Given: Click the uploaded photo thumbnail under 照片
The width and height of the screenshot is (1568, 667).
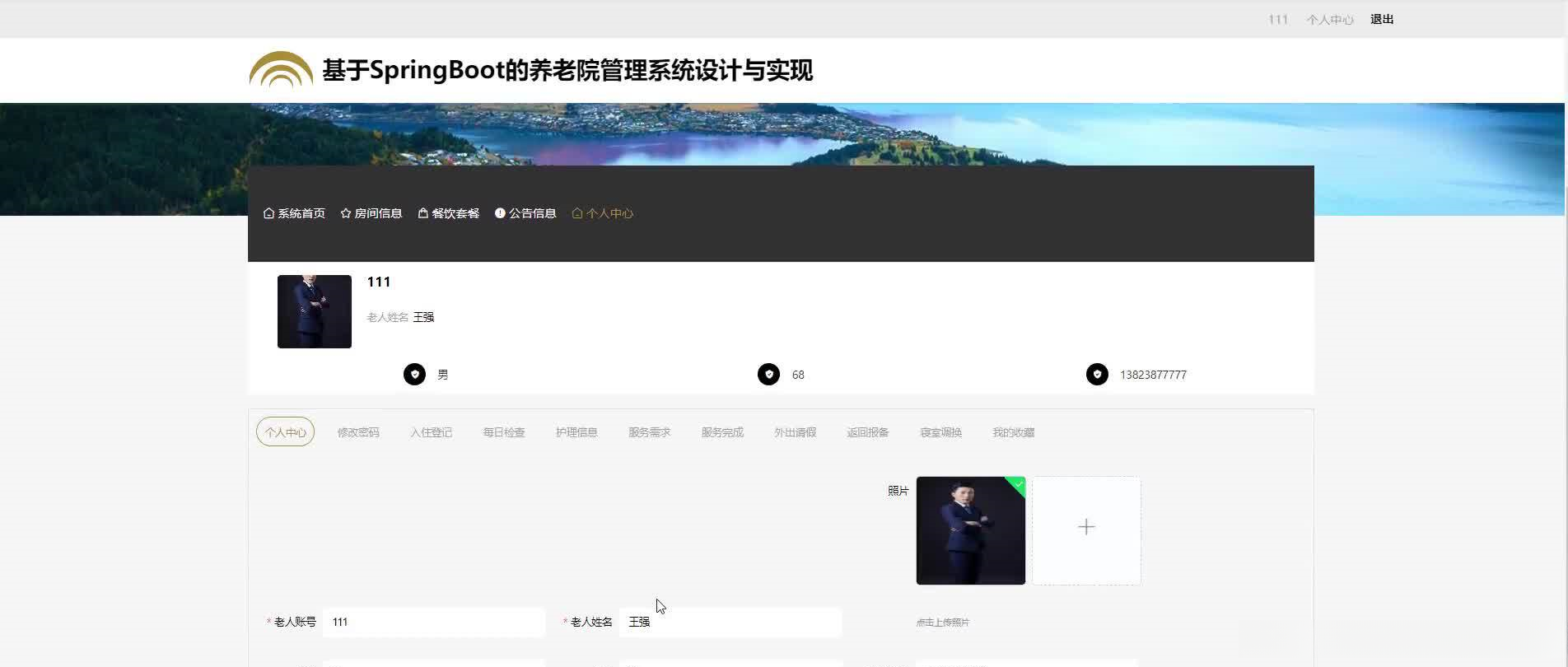Looking at the screenshot, I should pyautogui.click(x=971, y=530).
